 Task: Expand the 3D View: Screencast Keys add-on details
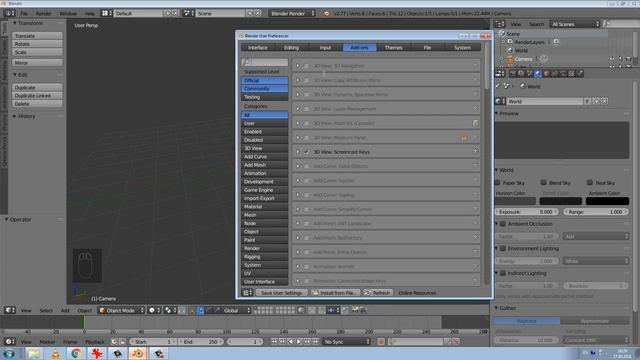tap(298, 152)
